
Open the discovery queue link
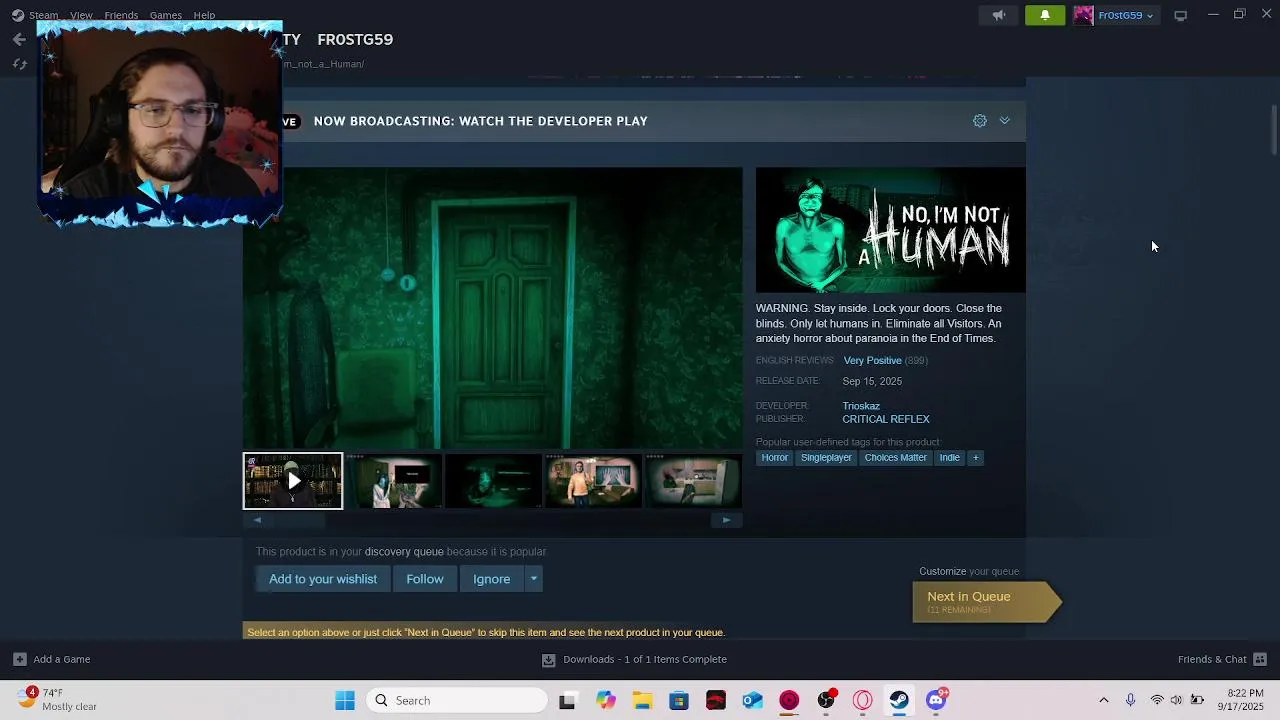pyautogui.click(x=404, y=552)
